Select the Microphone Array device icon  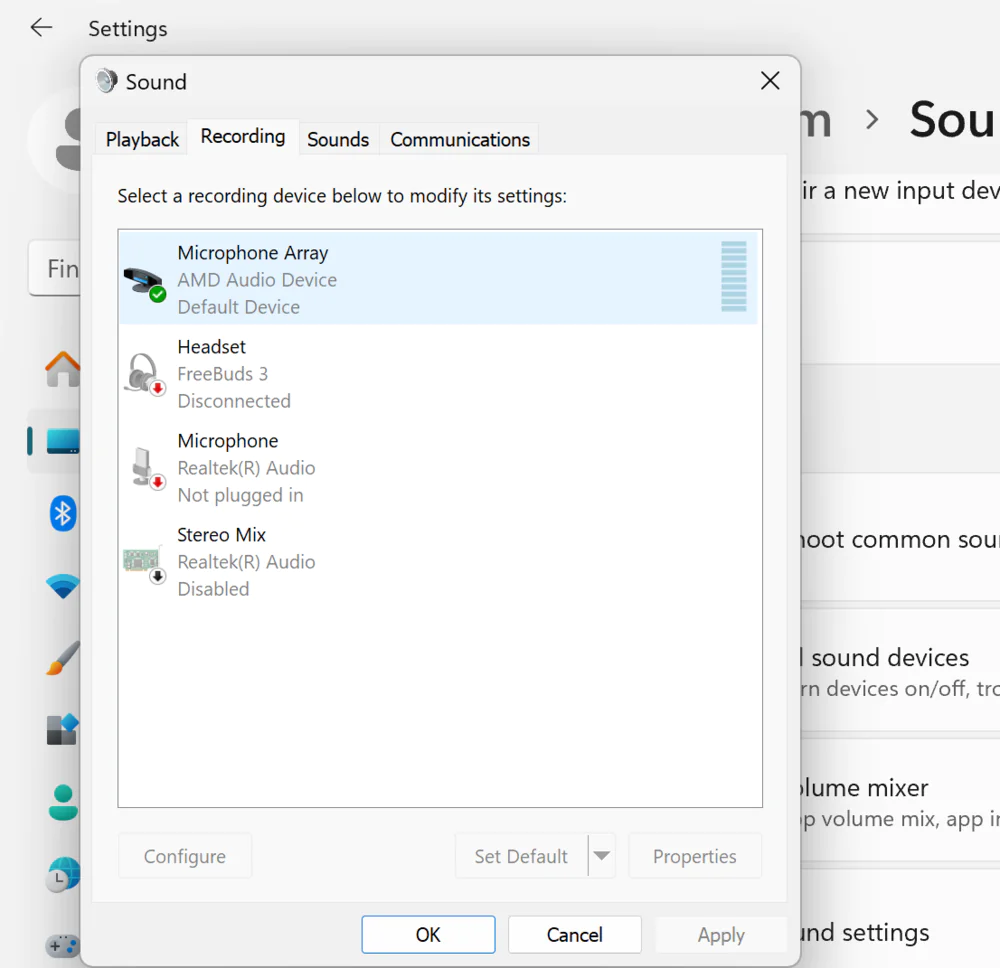145,282
